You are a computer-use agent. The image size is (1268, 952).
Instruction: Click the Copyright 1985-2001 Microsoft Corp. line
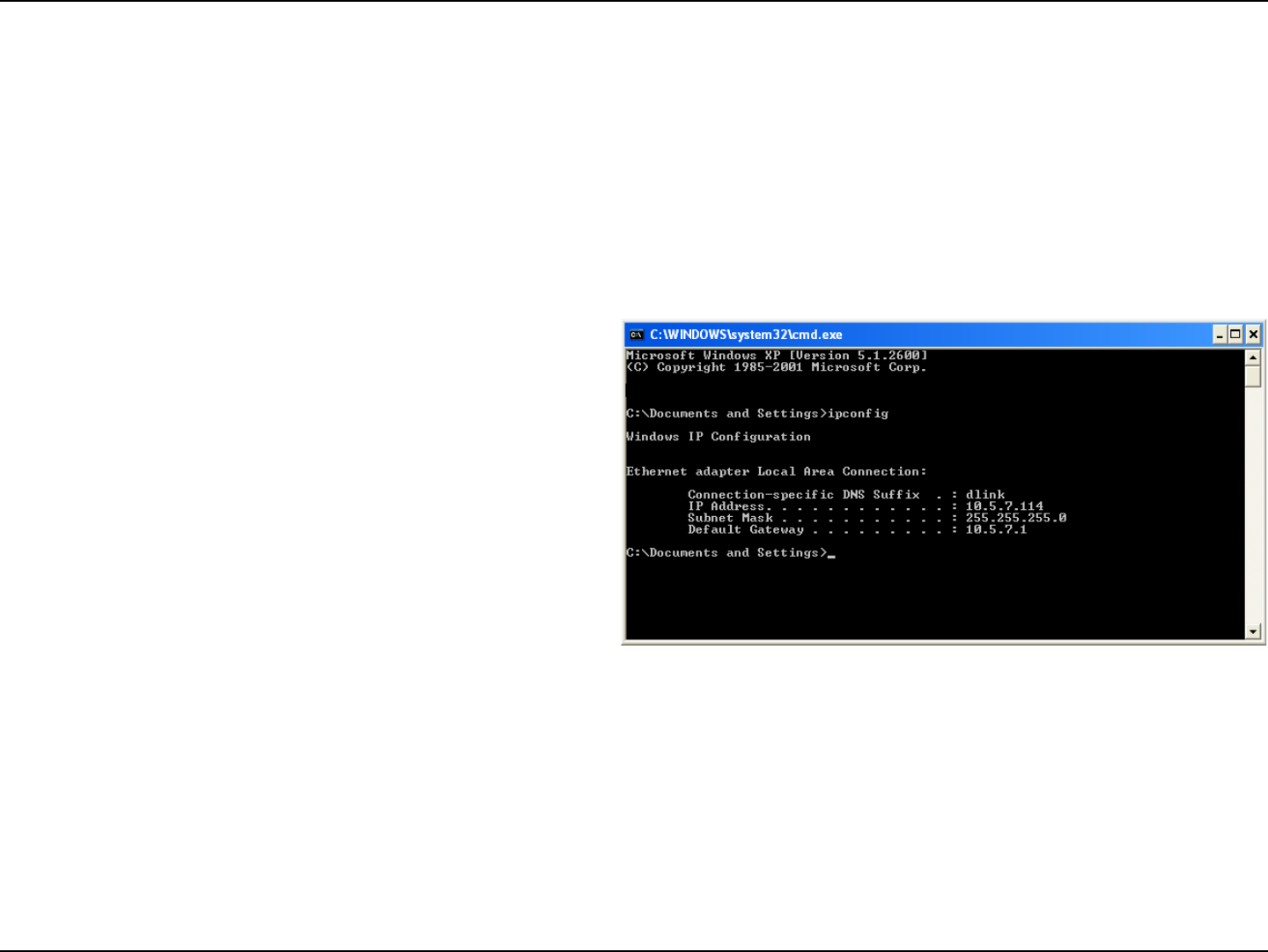click(776, 367)
